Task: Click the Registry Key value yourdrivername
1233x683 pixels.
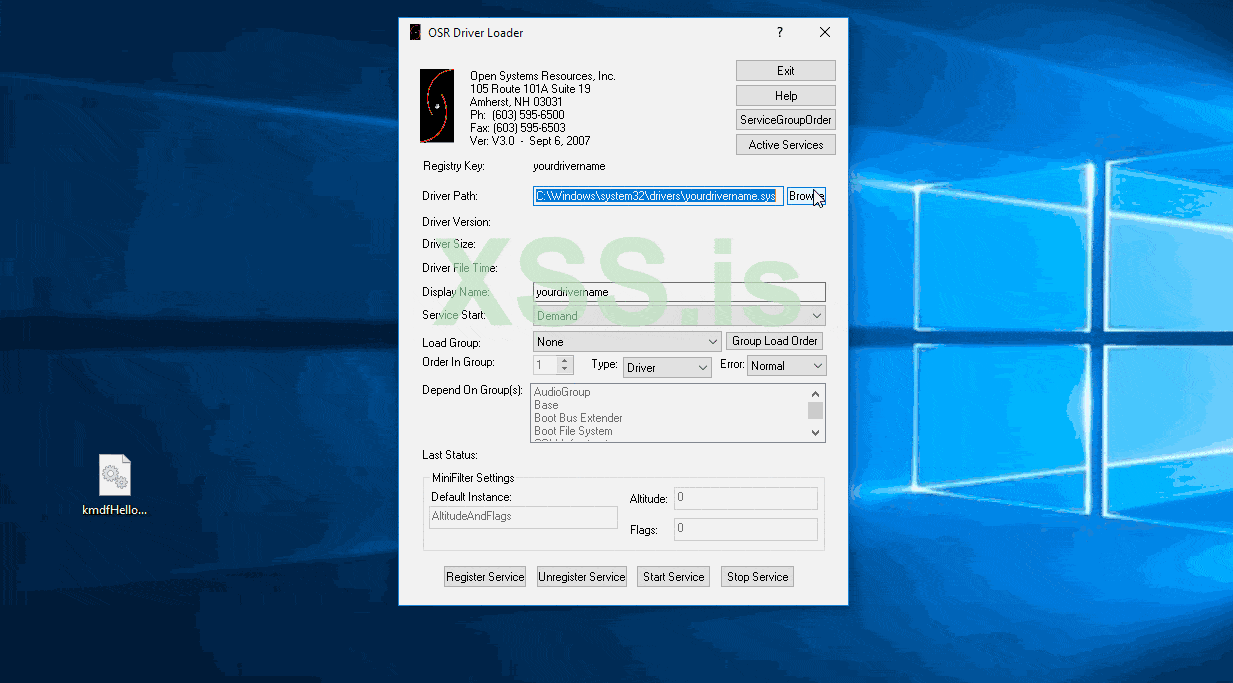Action: click(x=569, y=166)
